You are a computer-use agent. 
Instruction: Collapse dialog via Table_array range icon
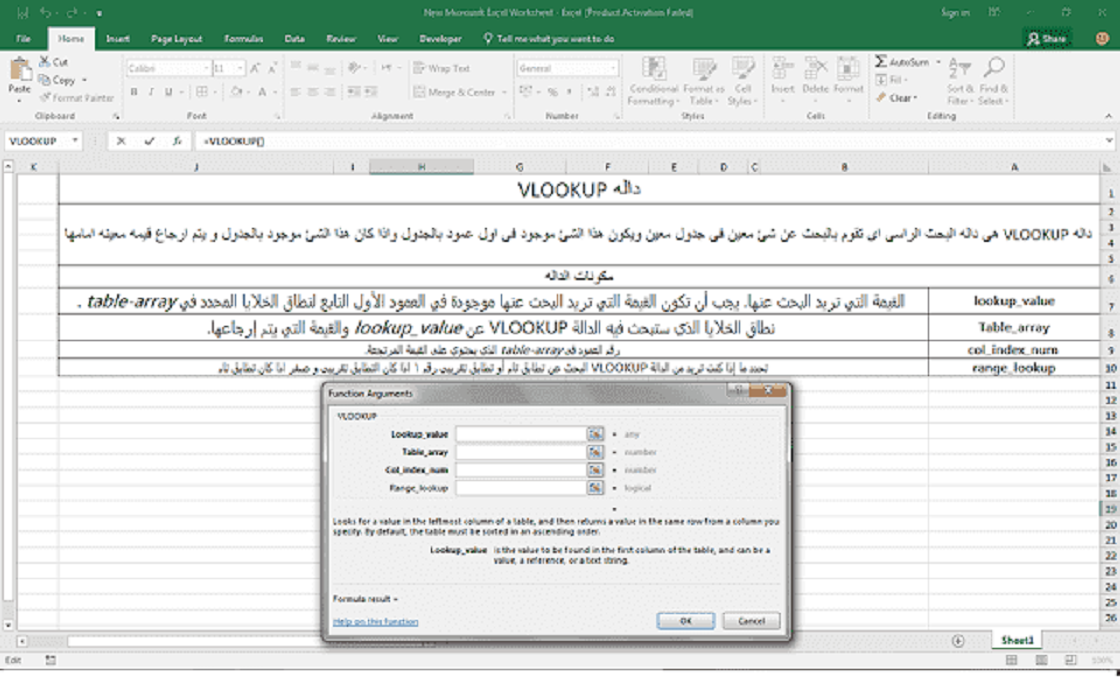tap(595, 452)
